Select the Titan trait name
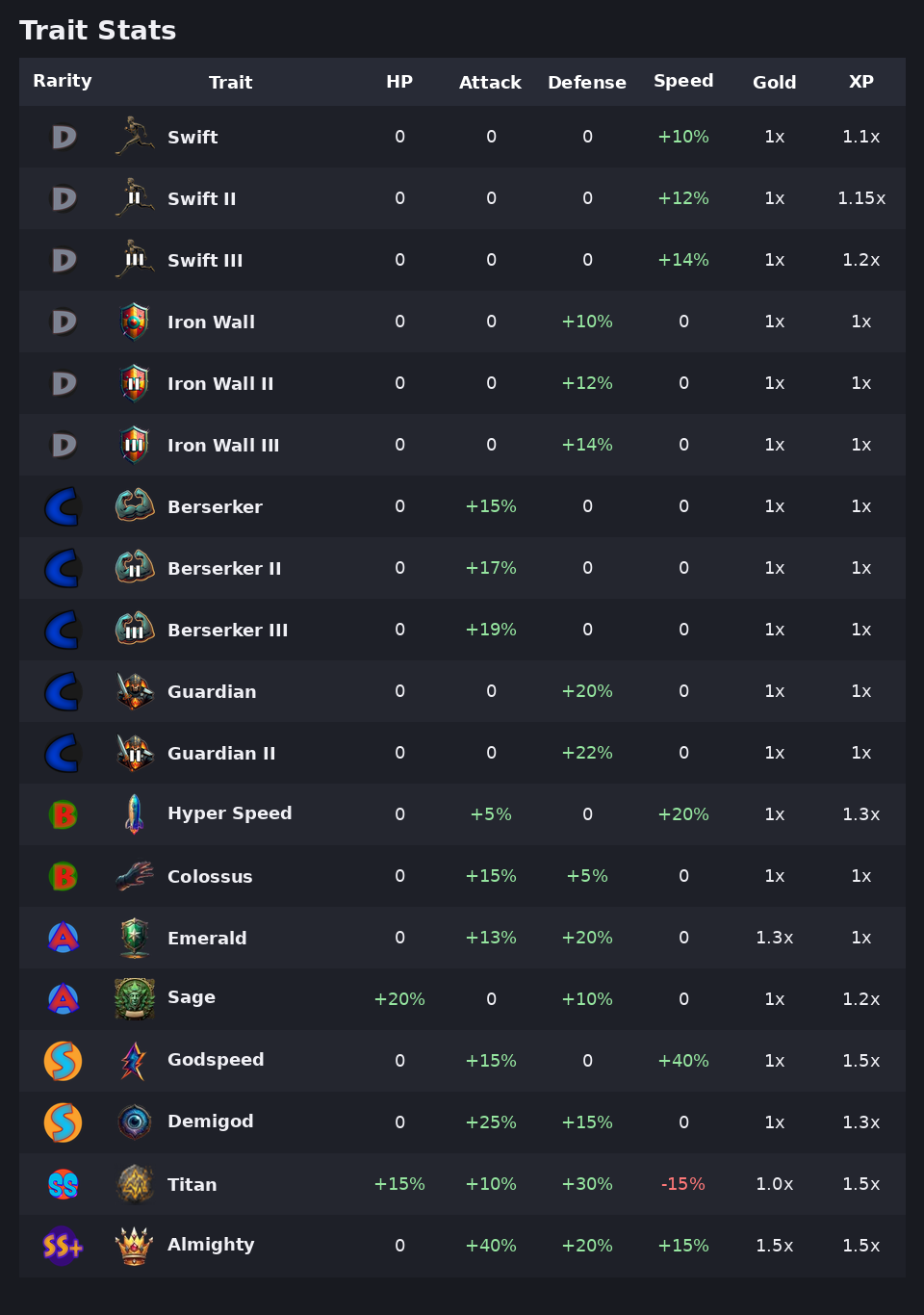 click(x=192, y=1184)
